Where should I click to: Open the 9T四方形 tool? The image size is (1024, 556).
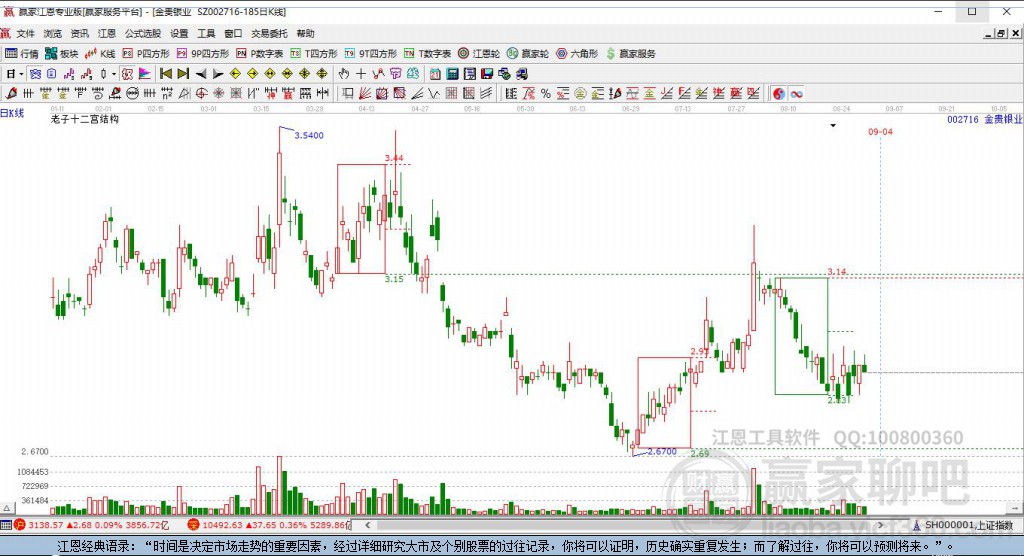(x=370, y=54)
